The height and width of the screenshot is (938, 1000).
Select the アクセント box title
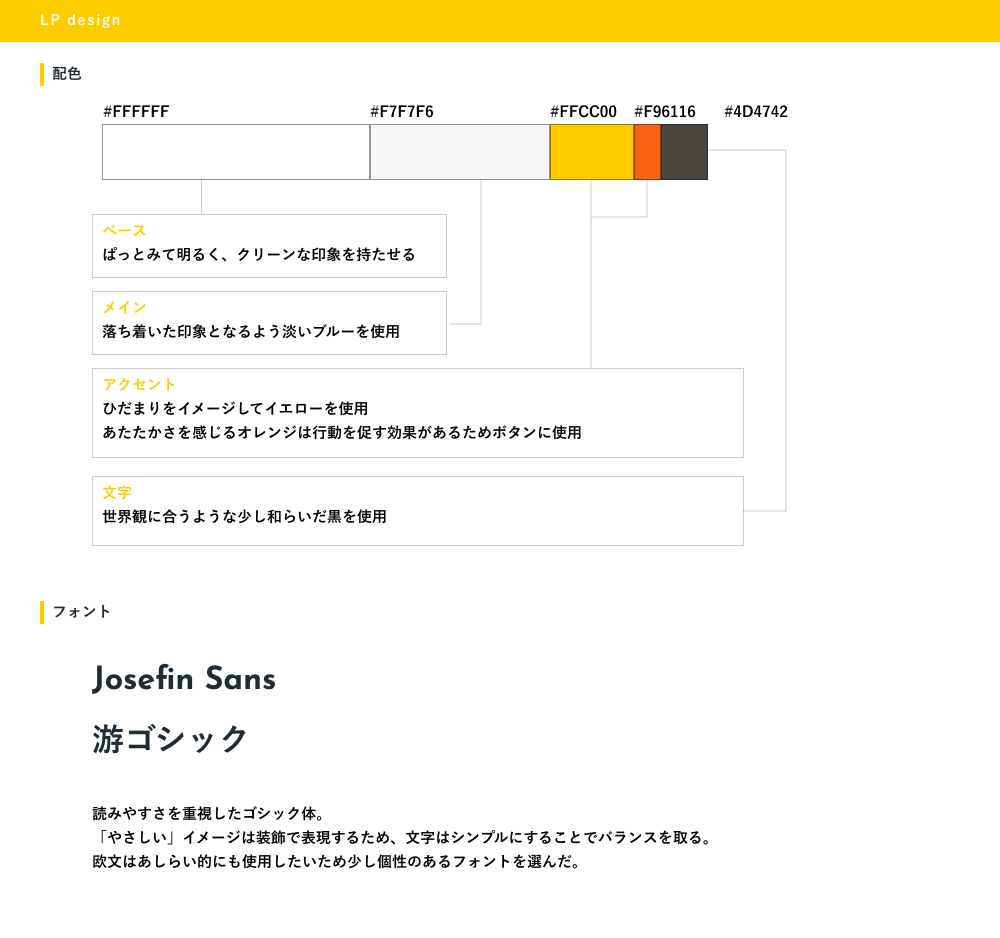click(139, 385)
